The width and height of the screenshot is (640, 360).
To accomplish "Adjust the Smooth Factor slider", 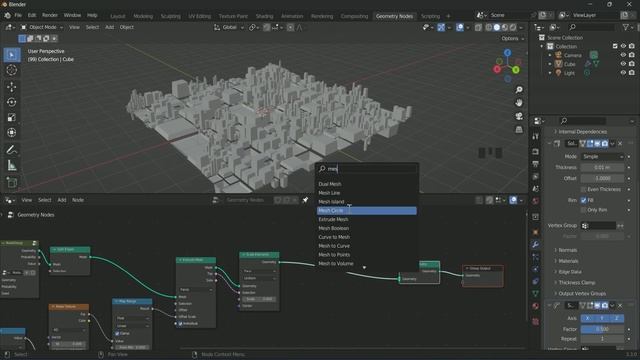I will [x=602, y=329].
